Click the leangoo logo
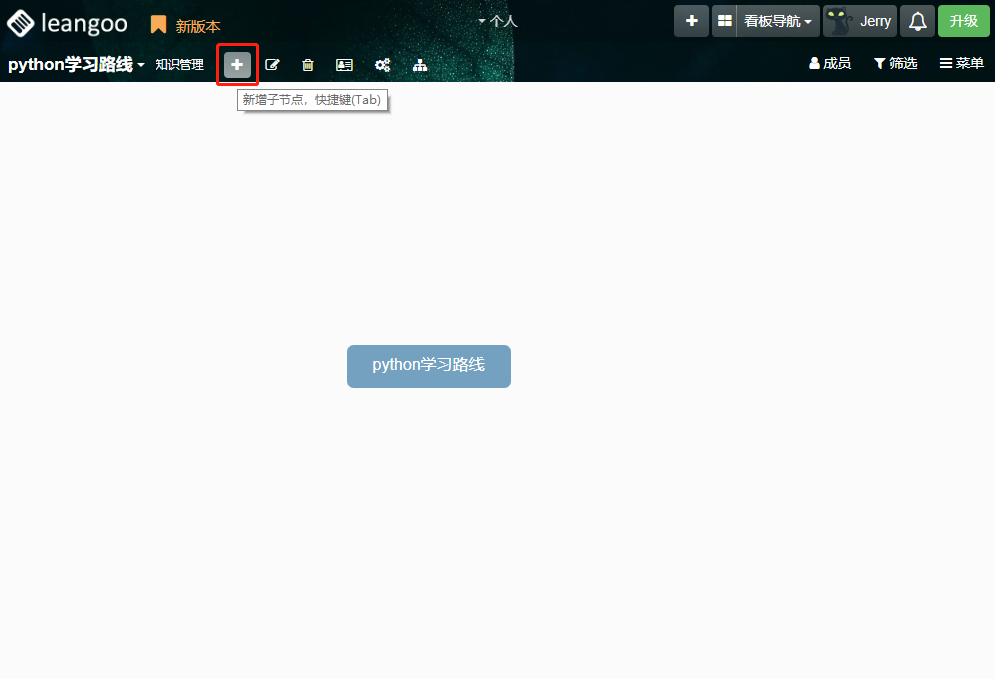This screenshot has width=995, height=679. click(68, 23)
